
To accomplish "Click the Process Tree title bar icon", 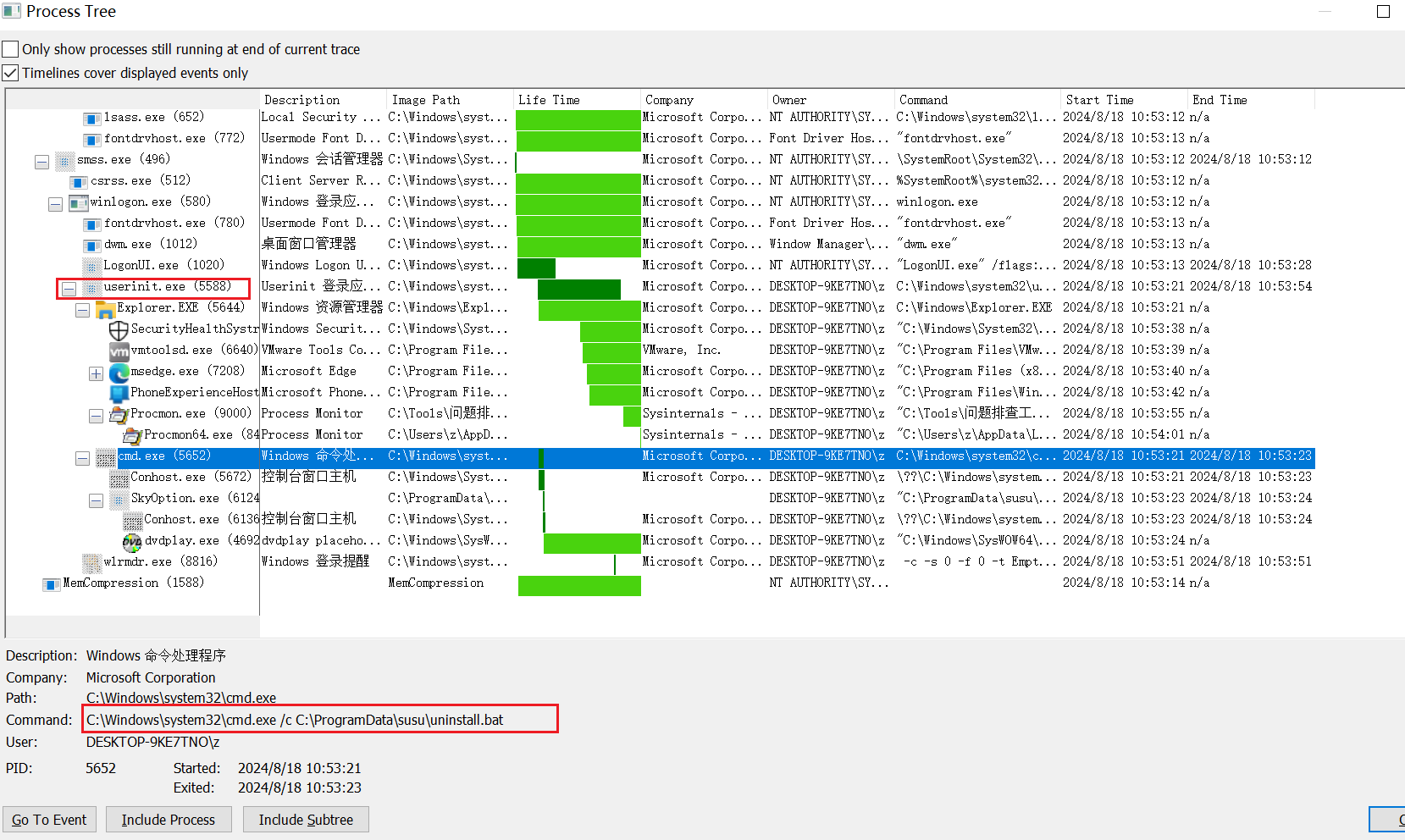I will 11,11.
